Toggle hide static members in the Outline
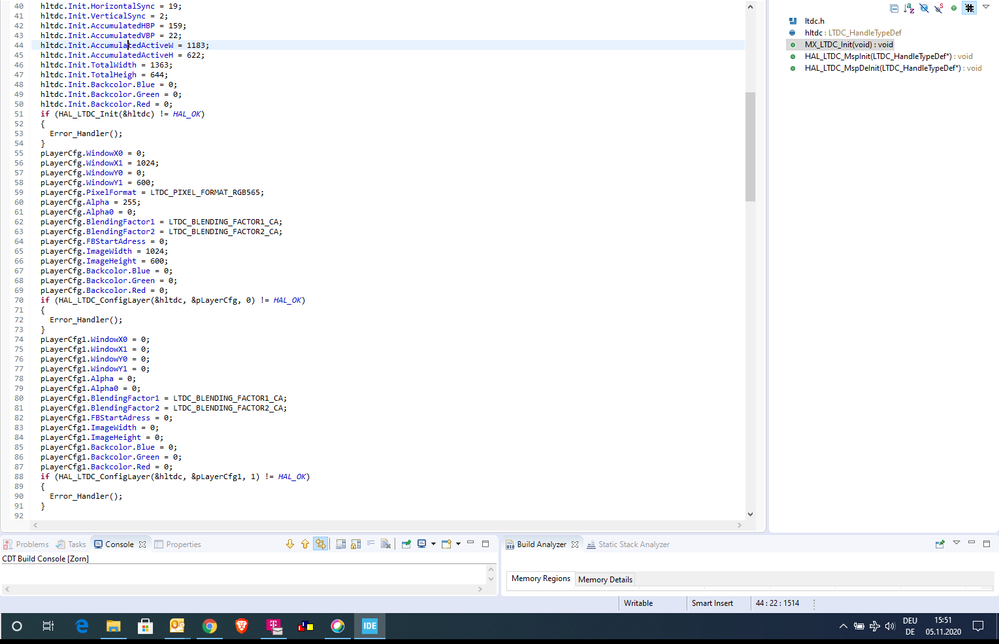Viewport: 999px width, 644px height. [938, 8]
